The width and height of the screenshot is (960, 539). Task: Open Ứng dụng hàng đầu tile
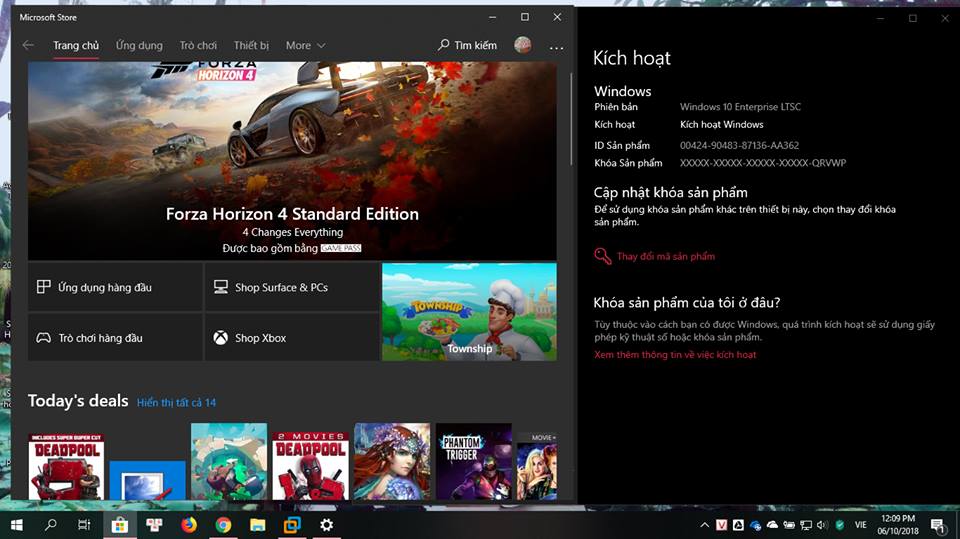point(115,287)
